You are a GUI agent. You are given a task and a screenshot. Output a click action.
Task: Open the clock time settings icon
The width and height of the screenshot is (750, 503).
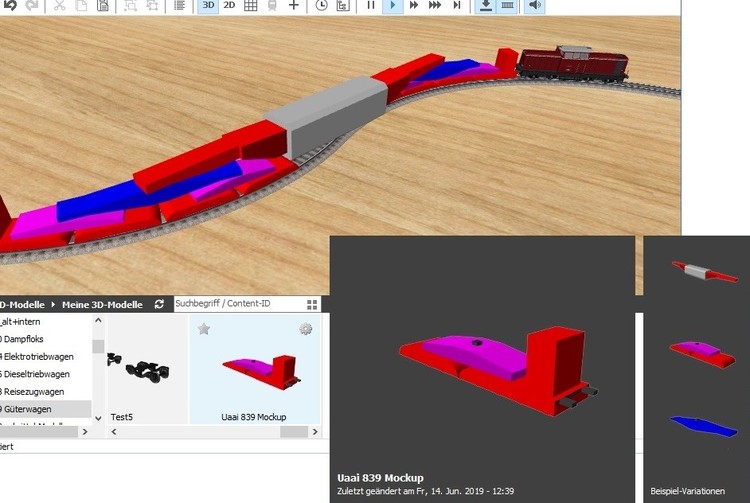[x=321, y=6]
